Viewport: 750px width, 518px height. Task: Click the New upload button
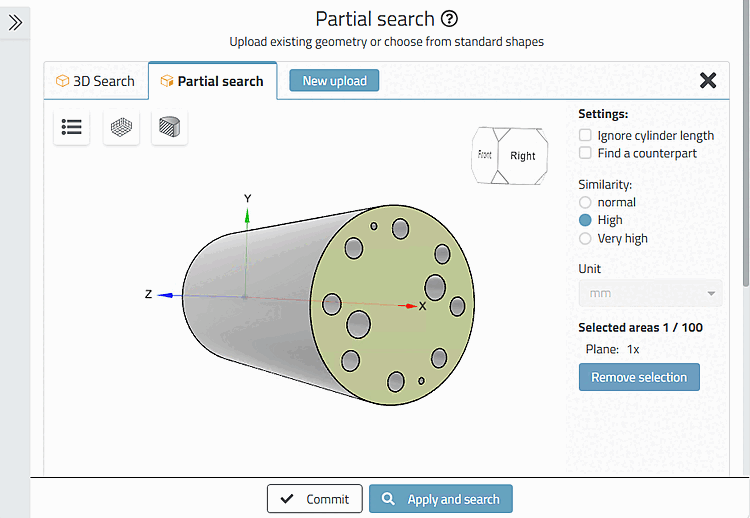[x=334, y=81]
